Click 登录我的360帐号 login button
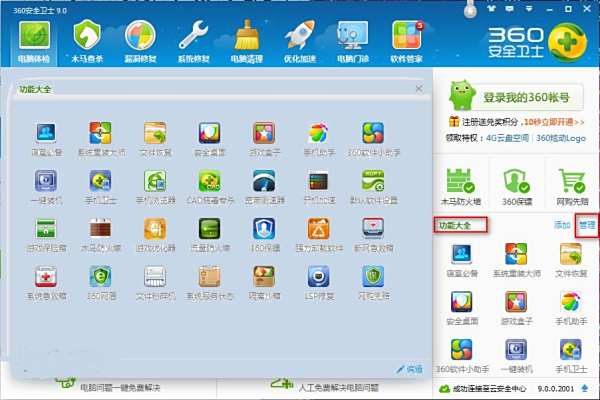 [x=526, y=97]
